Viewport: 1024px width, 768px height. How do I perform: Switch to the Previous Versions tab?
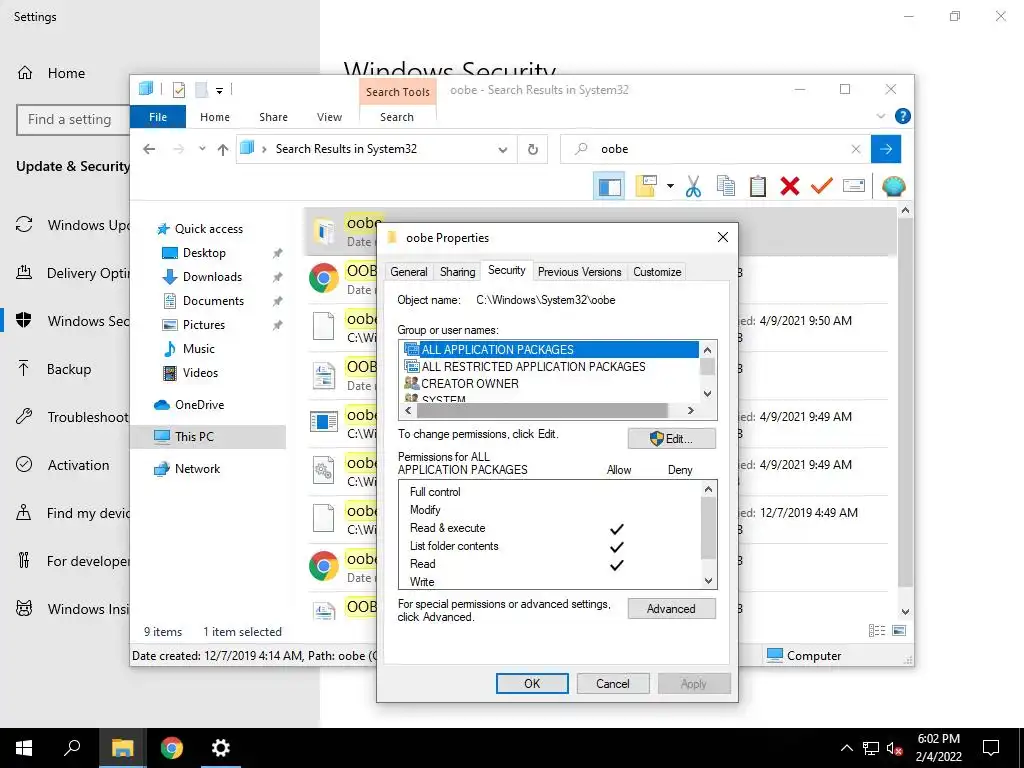579,272
